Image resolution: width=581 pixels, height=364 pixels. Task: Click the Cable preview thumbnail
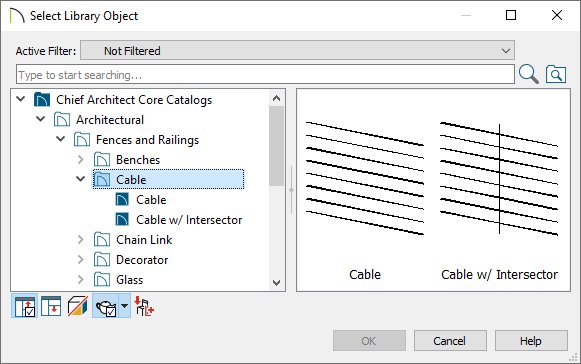pos(365,178)
